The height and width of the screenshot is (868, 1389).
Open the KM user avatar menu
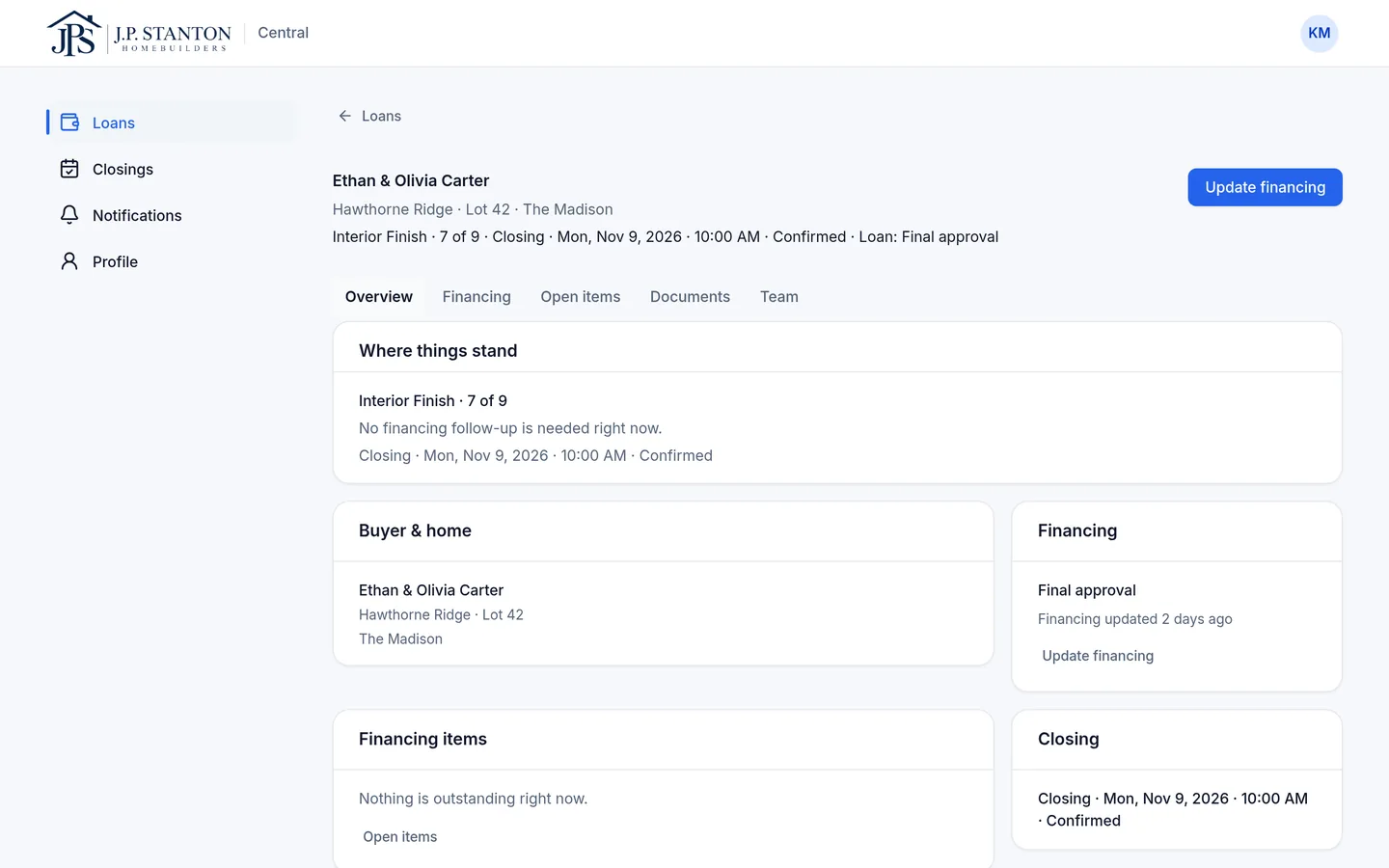(x=1319, y=34)
